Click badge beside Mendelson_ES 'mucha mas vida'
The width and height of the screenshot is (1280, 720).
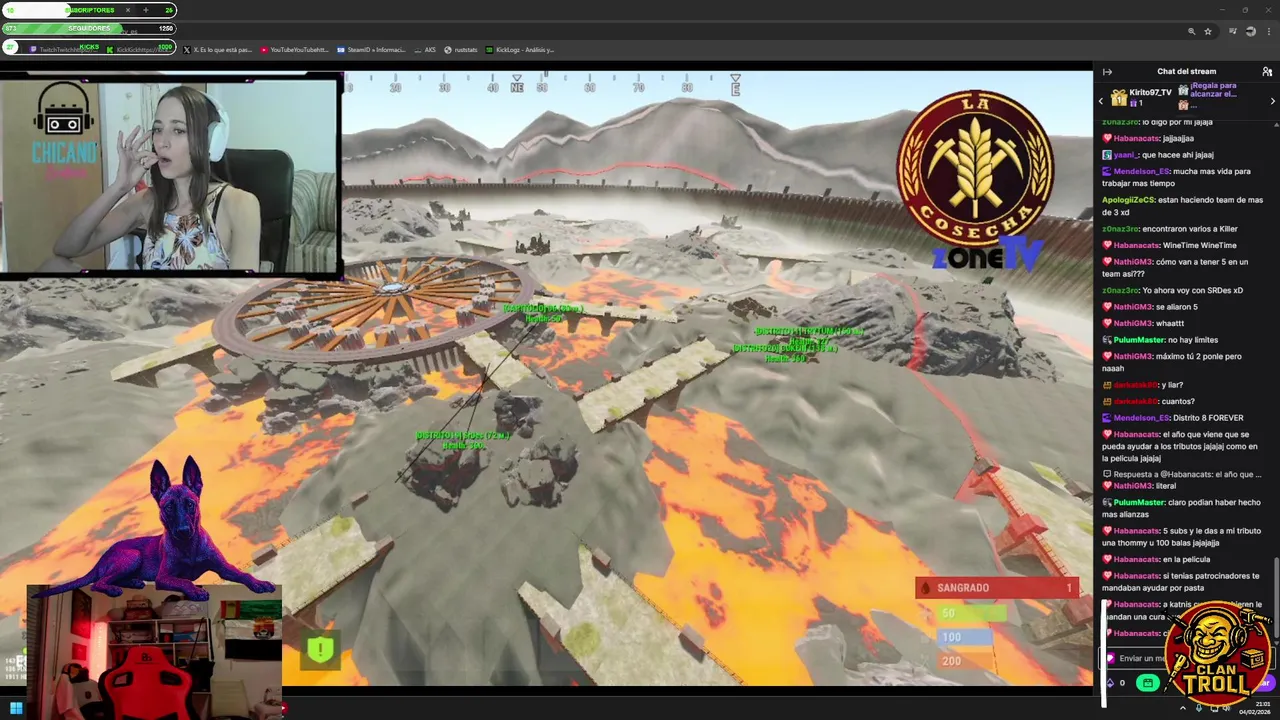(x=1107, y=172)
